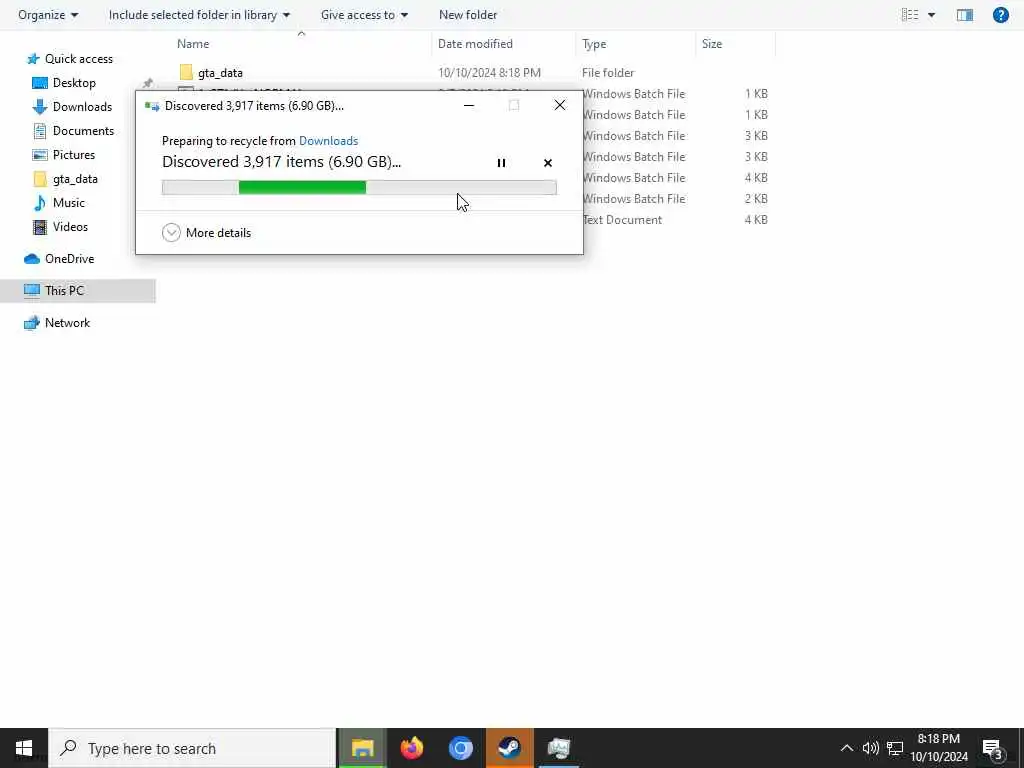Screen dimensions: 1024x768
Task: Open Give access to dropdown
Action: point(364,14)
